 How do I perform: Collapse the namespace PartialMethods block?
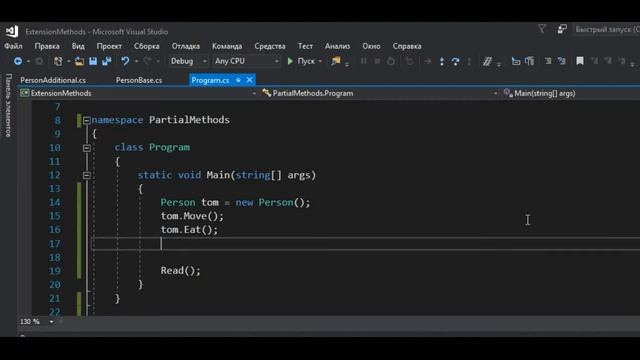tap(87, 120)
